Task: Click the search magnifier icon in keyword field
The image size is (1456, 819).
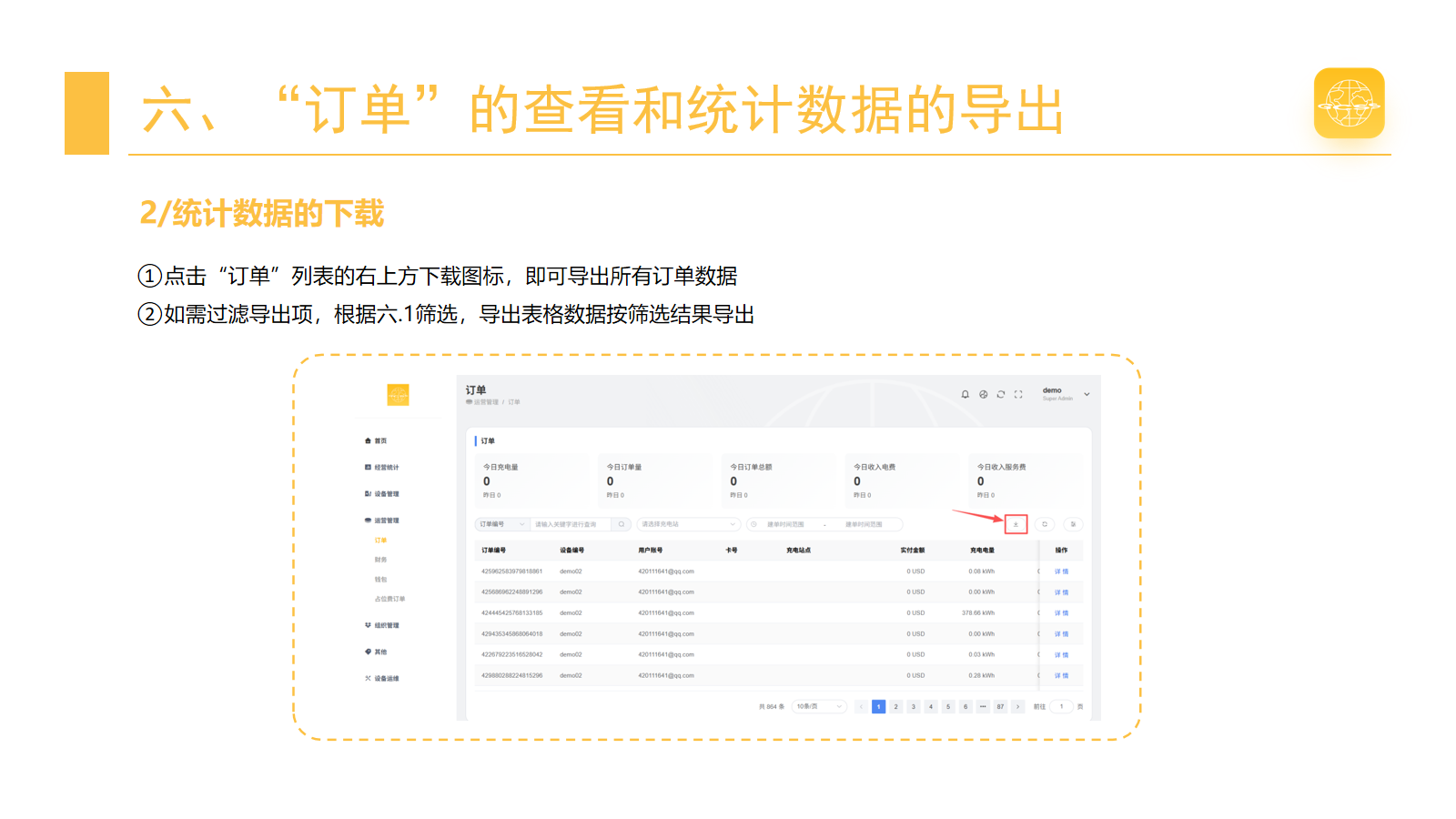Action: tap(622, 524)
